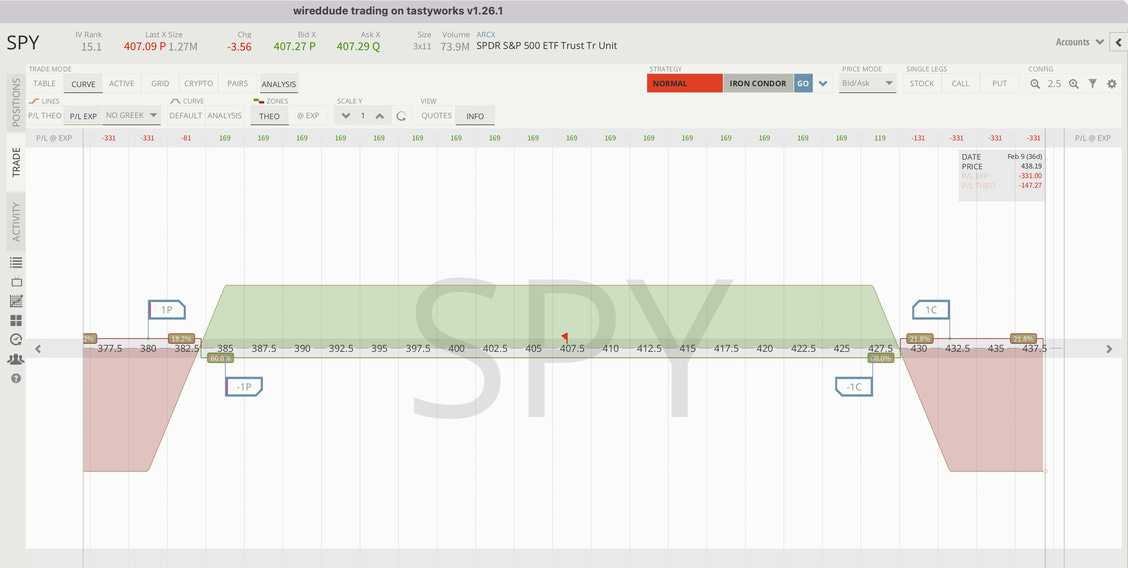Add a single CALL leg
Viewport: 1128px width, 568px height.
[x=960, y=83]
